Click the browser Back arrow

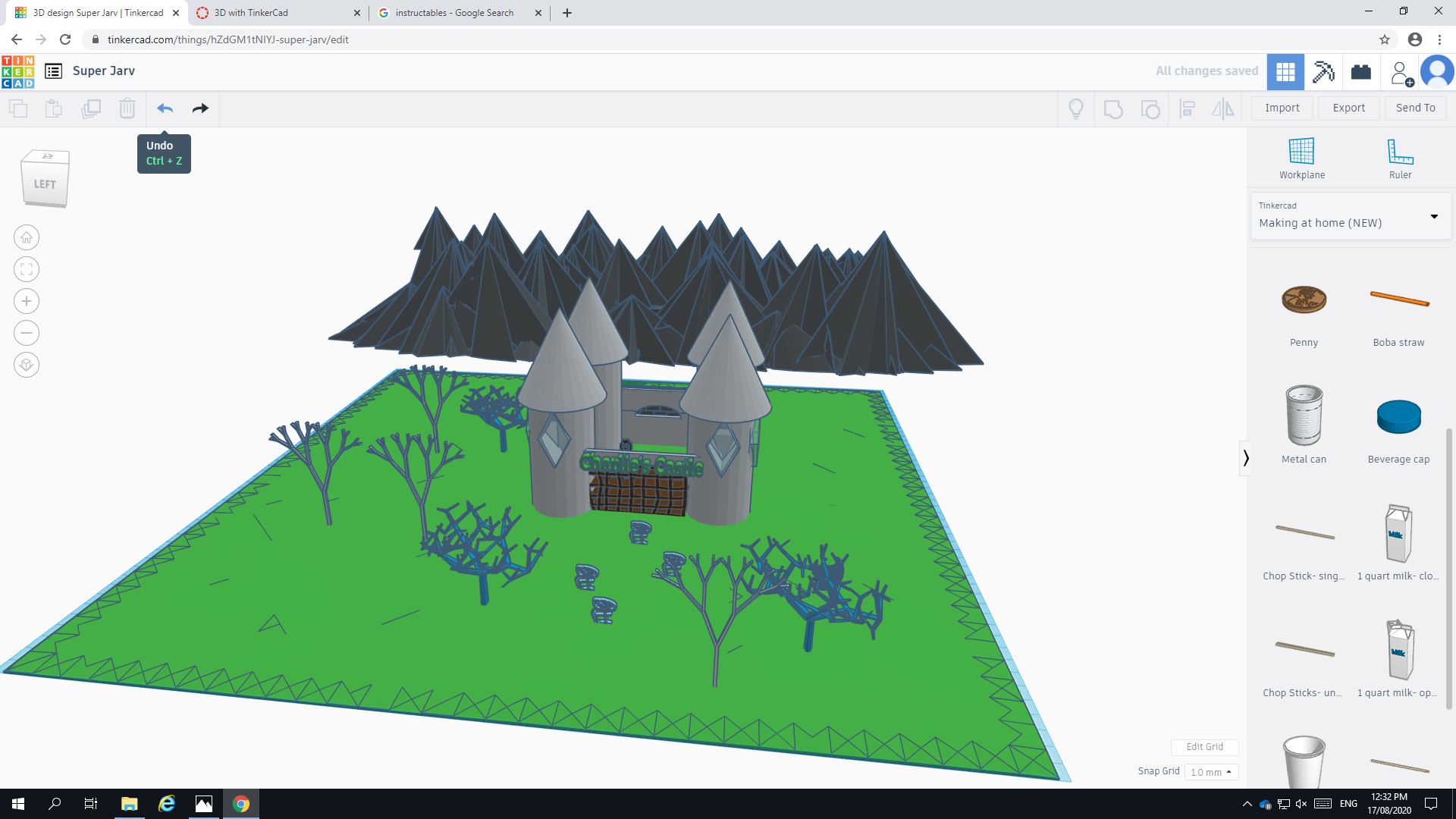click(17, 39)
